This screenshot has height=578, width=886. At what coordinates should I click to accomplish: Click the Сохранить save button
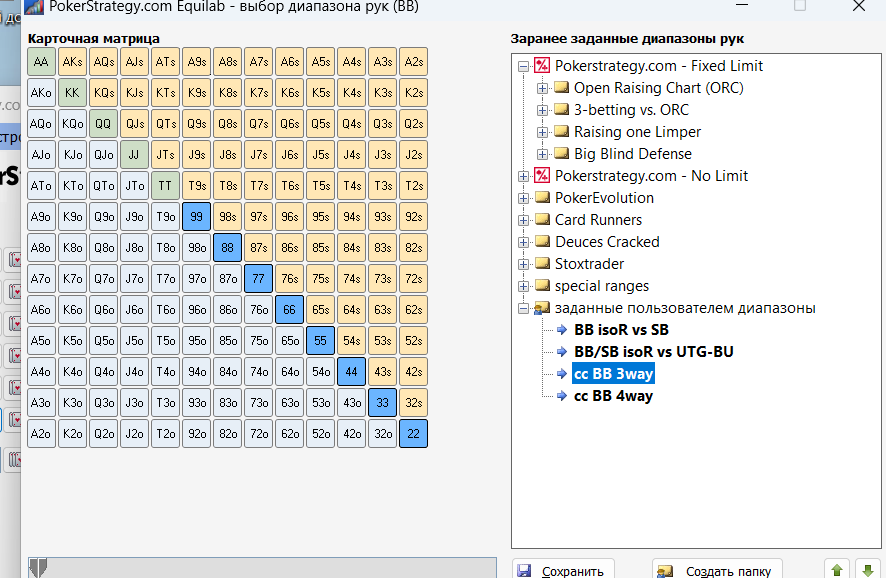pos(563,570)
